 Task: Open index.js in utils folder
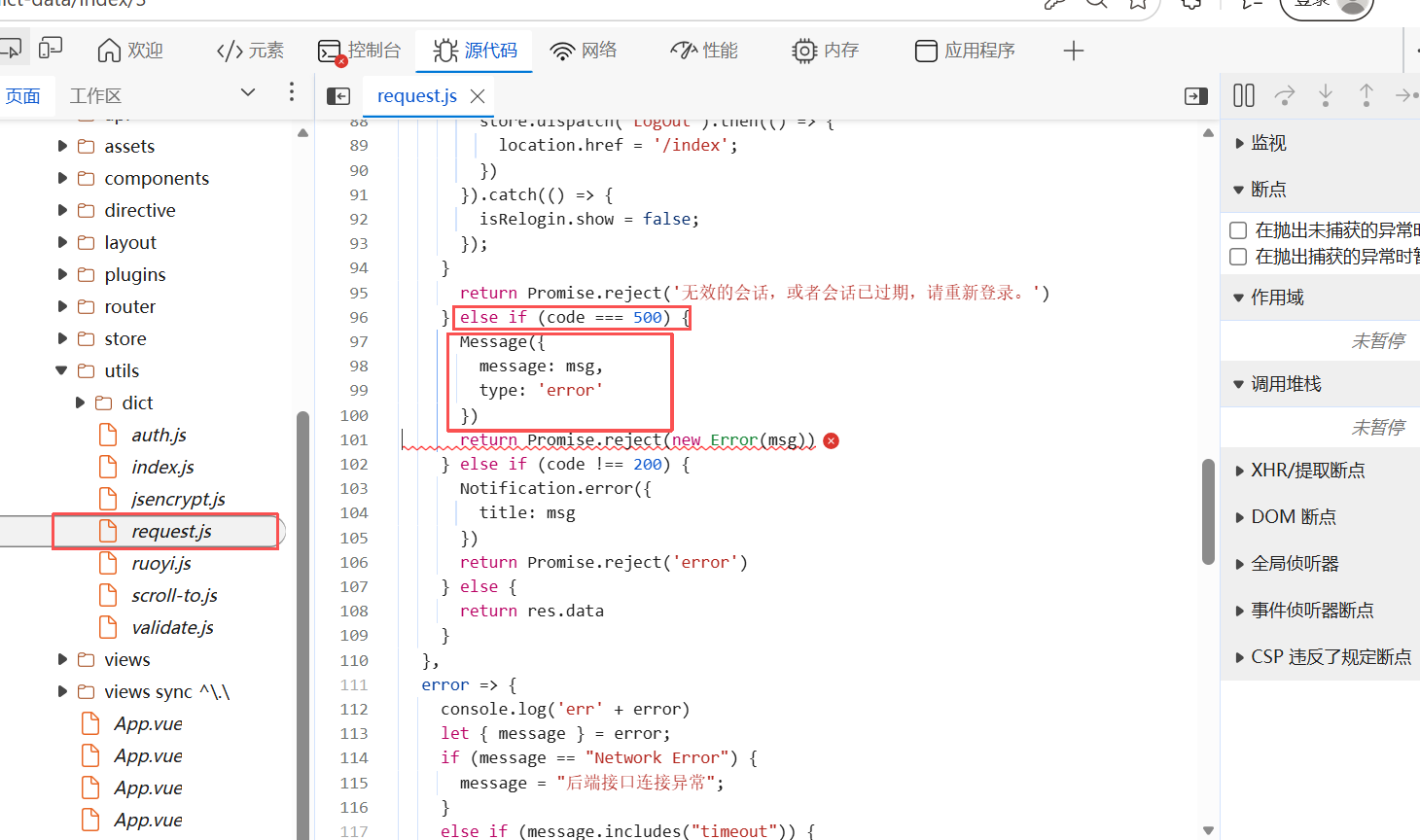[x=162, y=468]
